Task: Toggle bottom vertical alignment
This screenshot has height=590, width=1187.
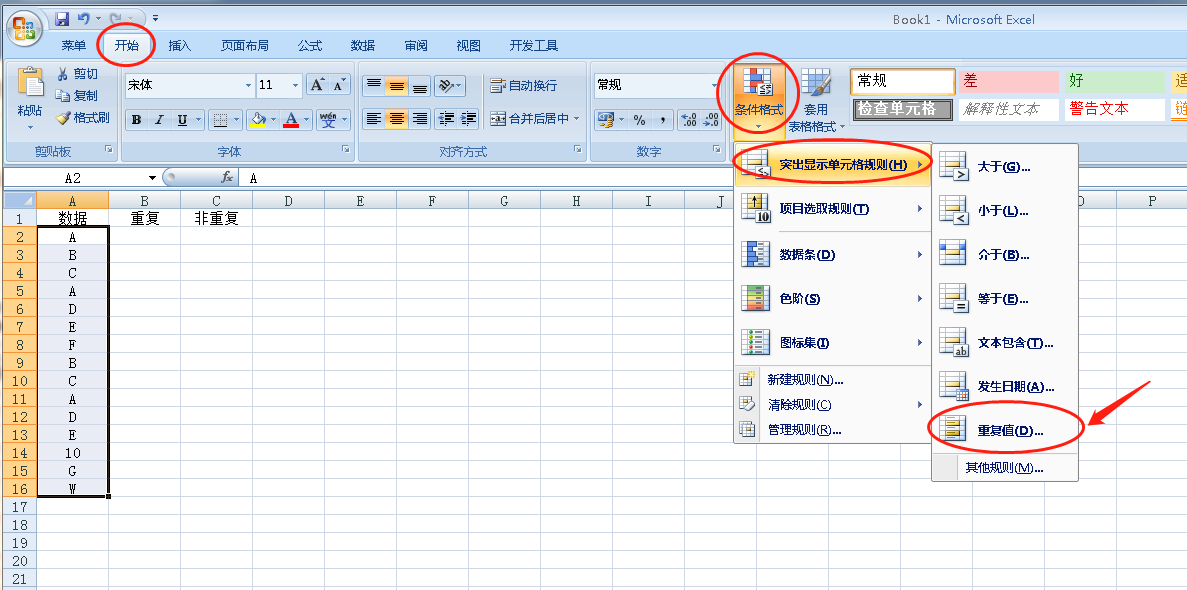Action: coord(419,85)
